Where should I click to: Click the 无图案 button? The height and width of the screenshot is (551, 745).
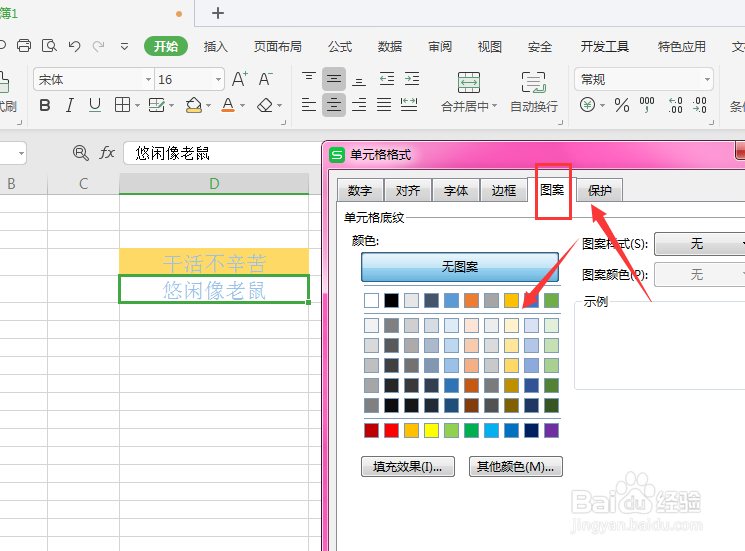coord(459,267)
